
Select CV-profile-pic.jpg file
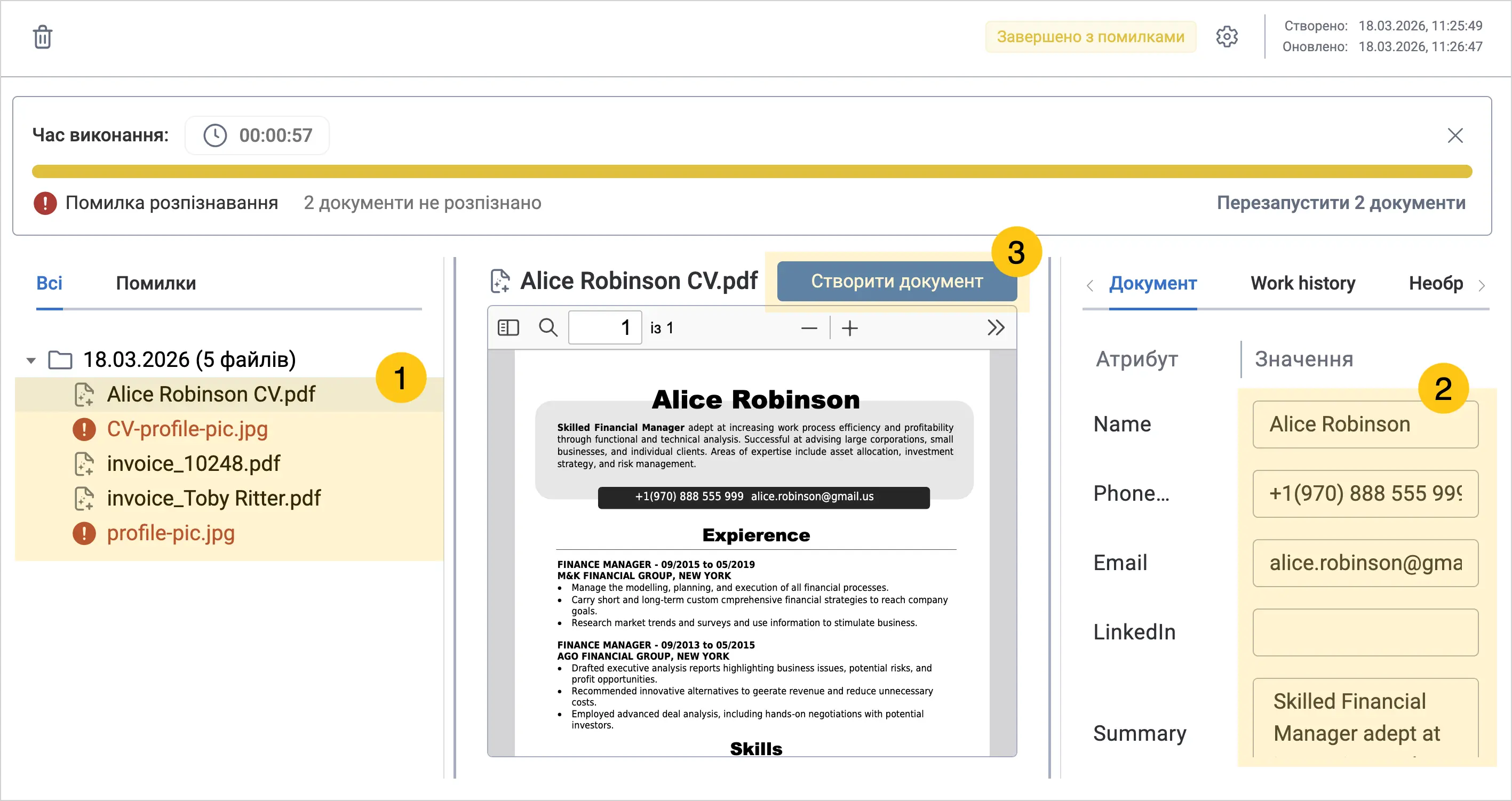click(x=187, y=429)
